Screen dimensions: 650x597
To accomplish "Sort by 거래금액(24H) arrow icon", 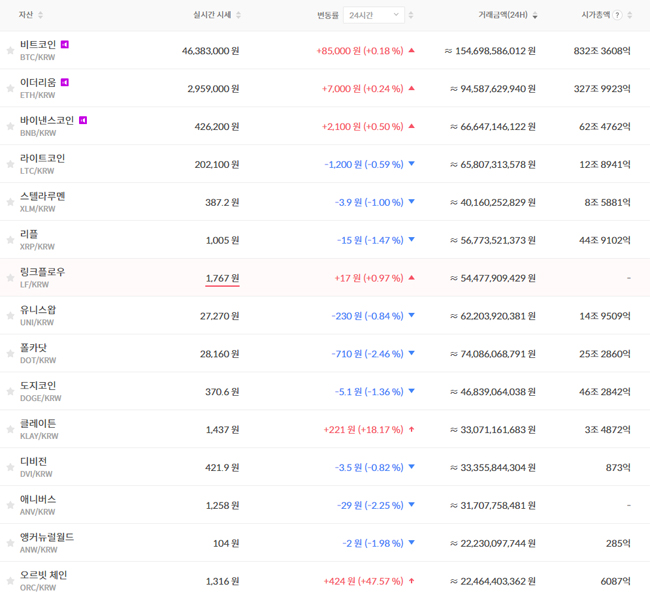I will 535,15.
